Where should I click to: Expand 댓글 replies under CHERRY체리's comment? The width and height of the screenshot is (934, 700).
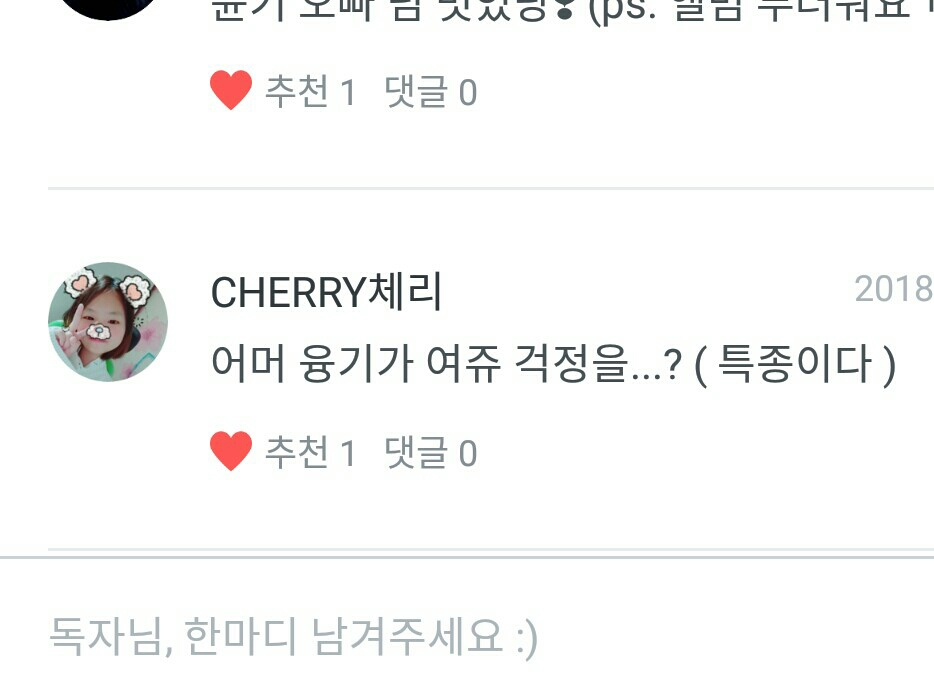click(416, 452)
